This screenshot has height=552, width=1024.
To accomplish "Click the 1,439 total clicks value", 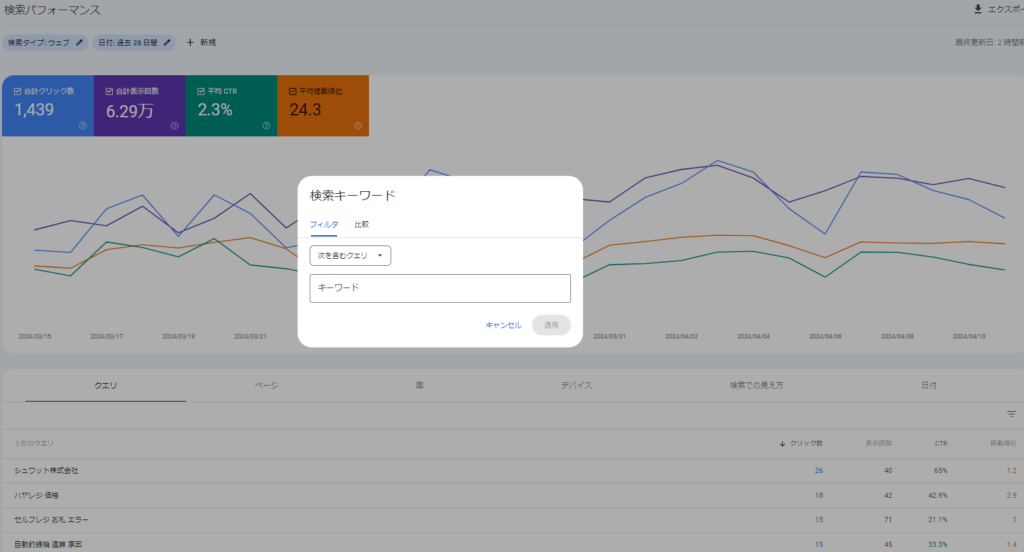I will coord(35,110).
